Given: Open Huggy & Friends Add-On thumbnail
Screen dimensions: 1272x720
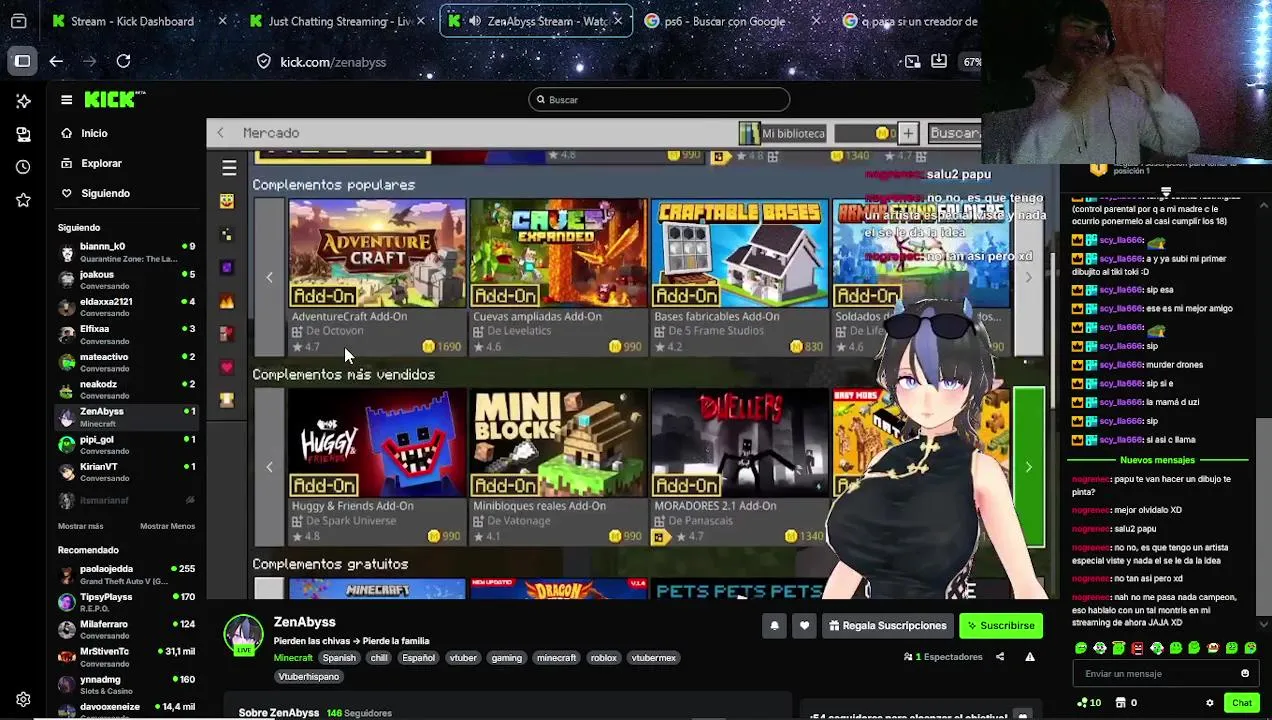Looking at the screenshot, I should [377, 443].
